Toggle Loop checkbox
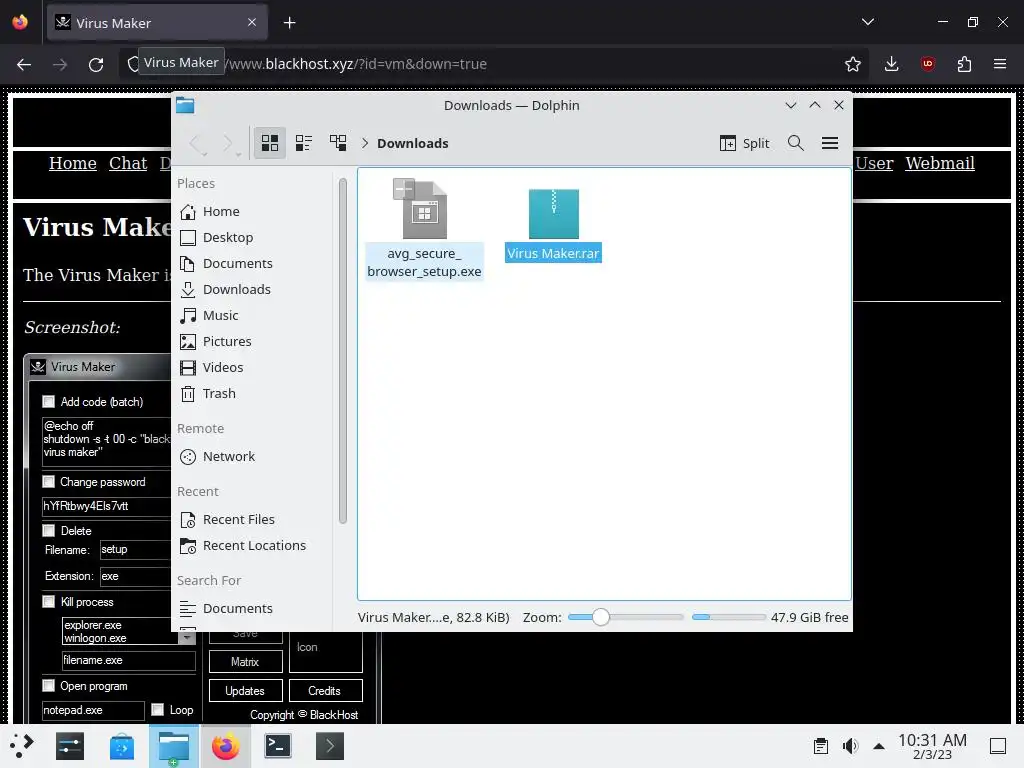The height and width of the screenshot is (768, 1024). [157, 709]
